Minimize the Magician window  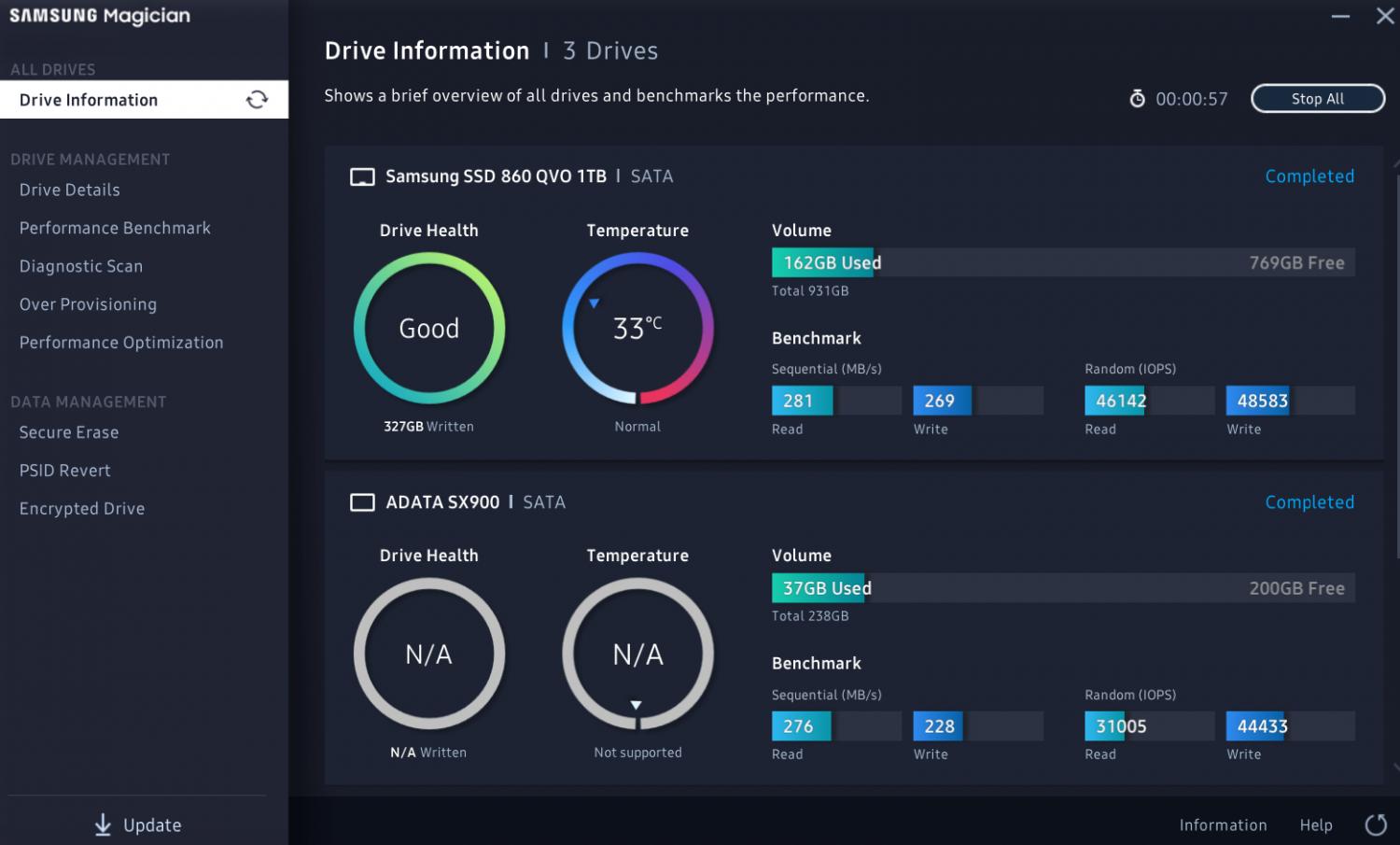(1340, 17)
